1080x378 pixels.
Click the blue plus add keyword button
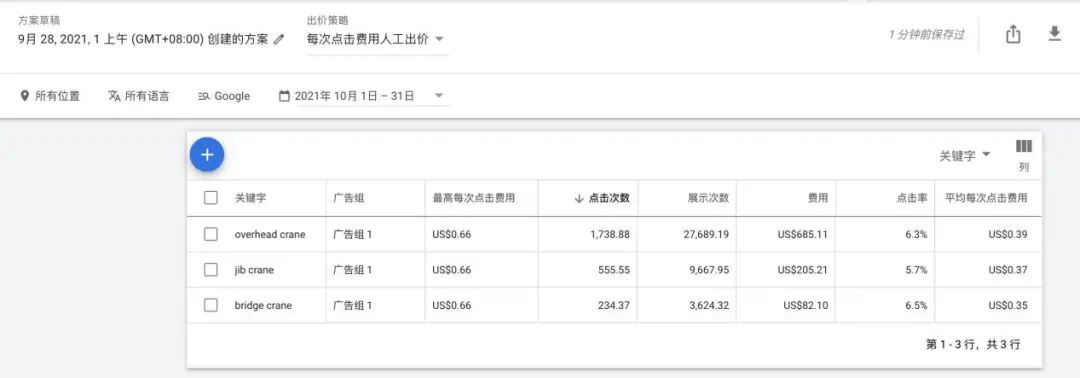pyautogui.click(x=207, y=155)
